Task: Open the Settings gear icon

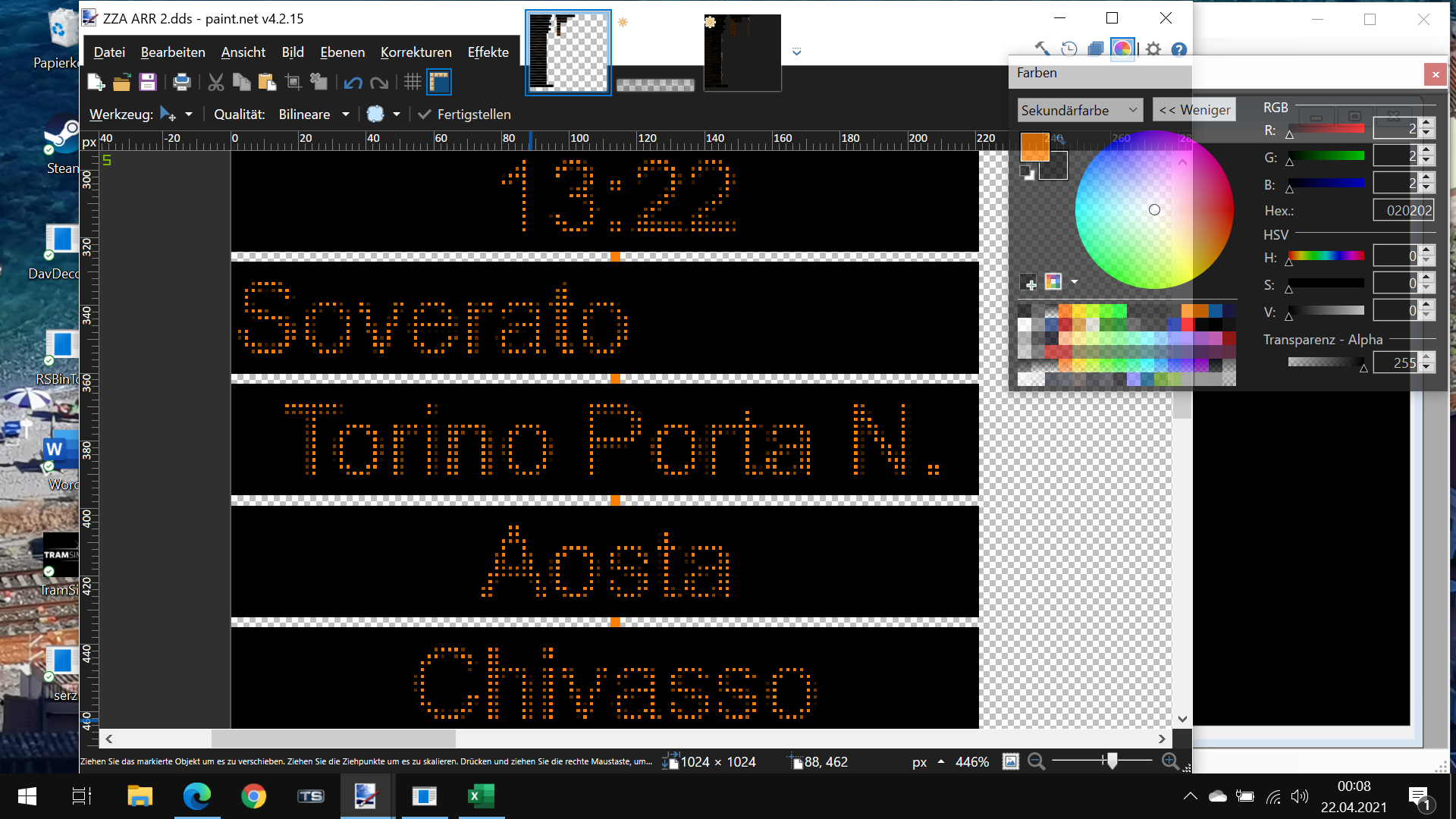Action: (1153, 49)
